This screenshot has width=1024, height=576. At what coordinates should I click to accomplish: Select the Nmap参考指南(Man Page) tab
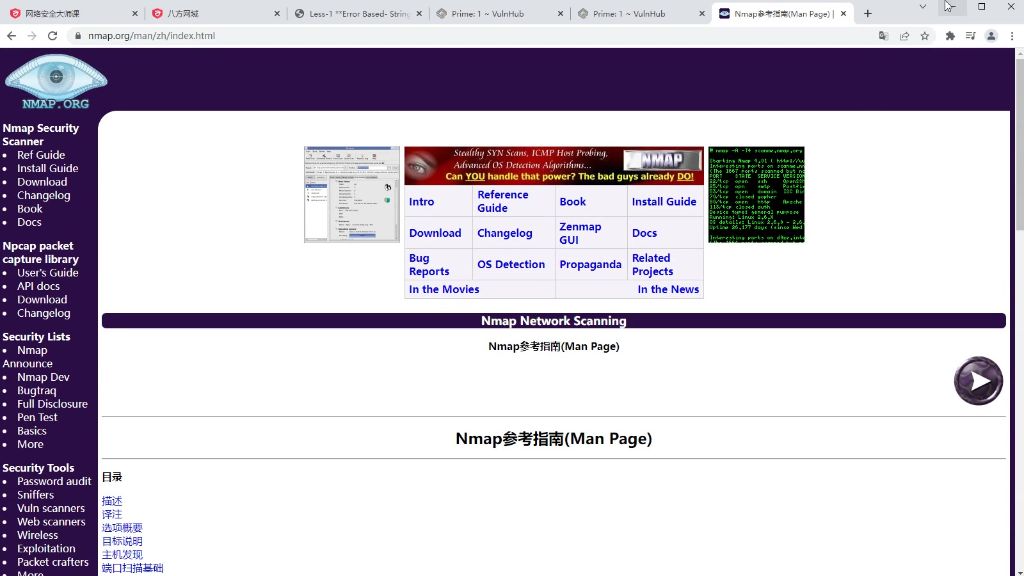tap(782, 14)
